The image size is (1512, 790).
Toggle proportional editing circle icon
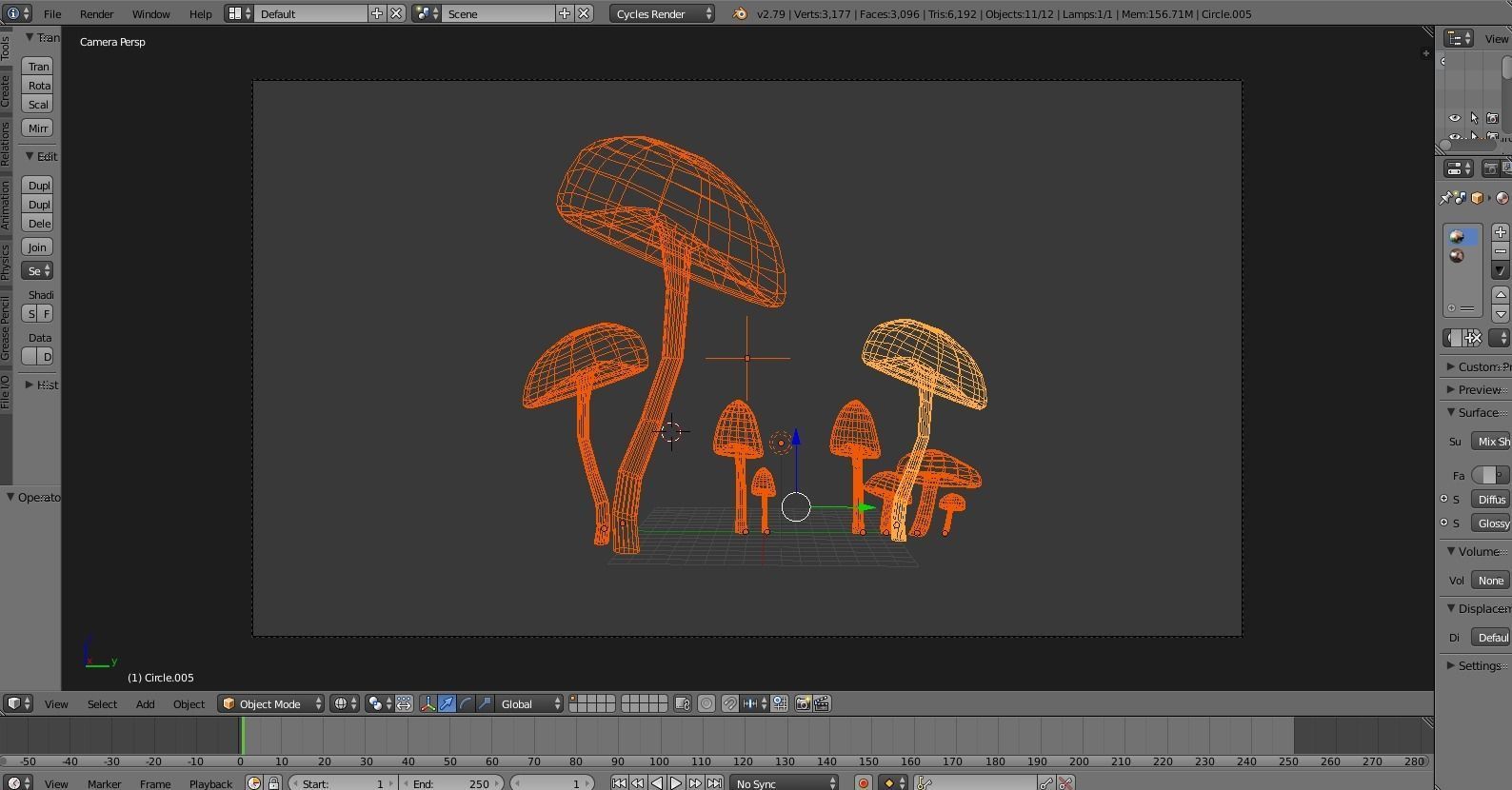click(x=706, y=704)
